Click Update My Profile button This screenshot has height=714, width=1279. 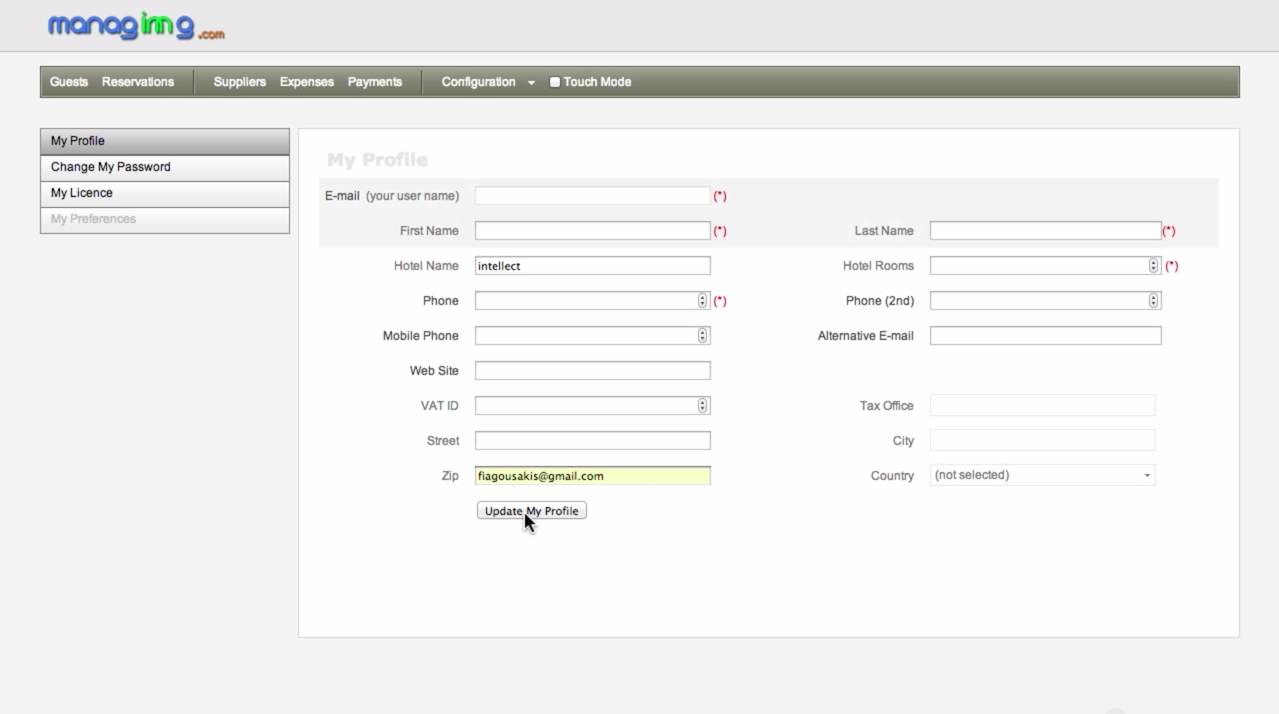(x=531, y=511)
